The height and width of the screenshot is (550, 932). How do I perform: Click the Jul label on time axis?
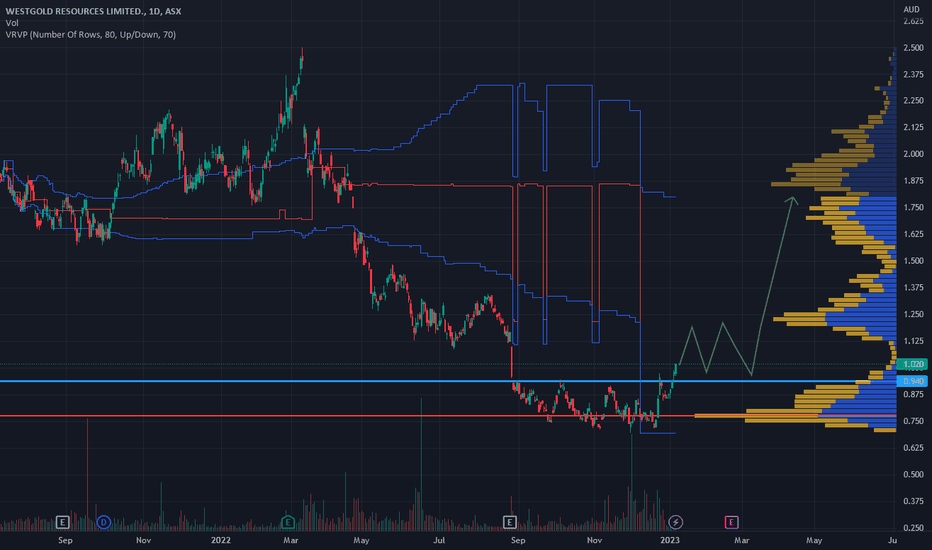coord(439,540)
